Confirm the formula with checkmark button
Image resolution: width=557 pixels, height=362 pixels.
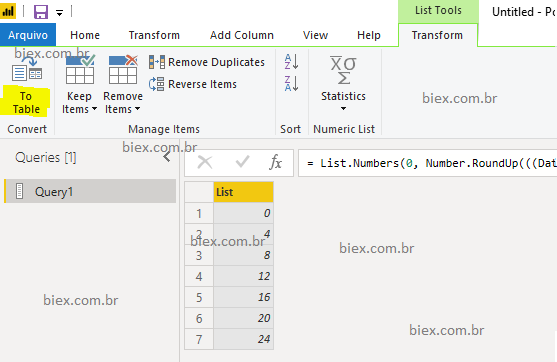coord(242,162)
